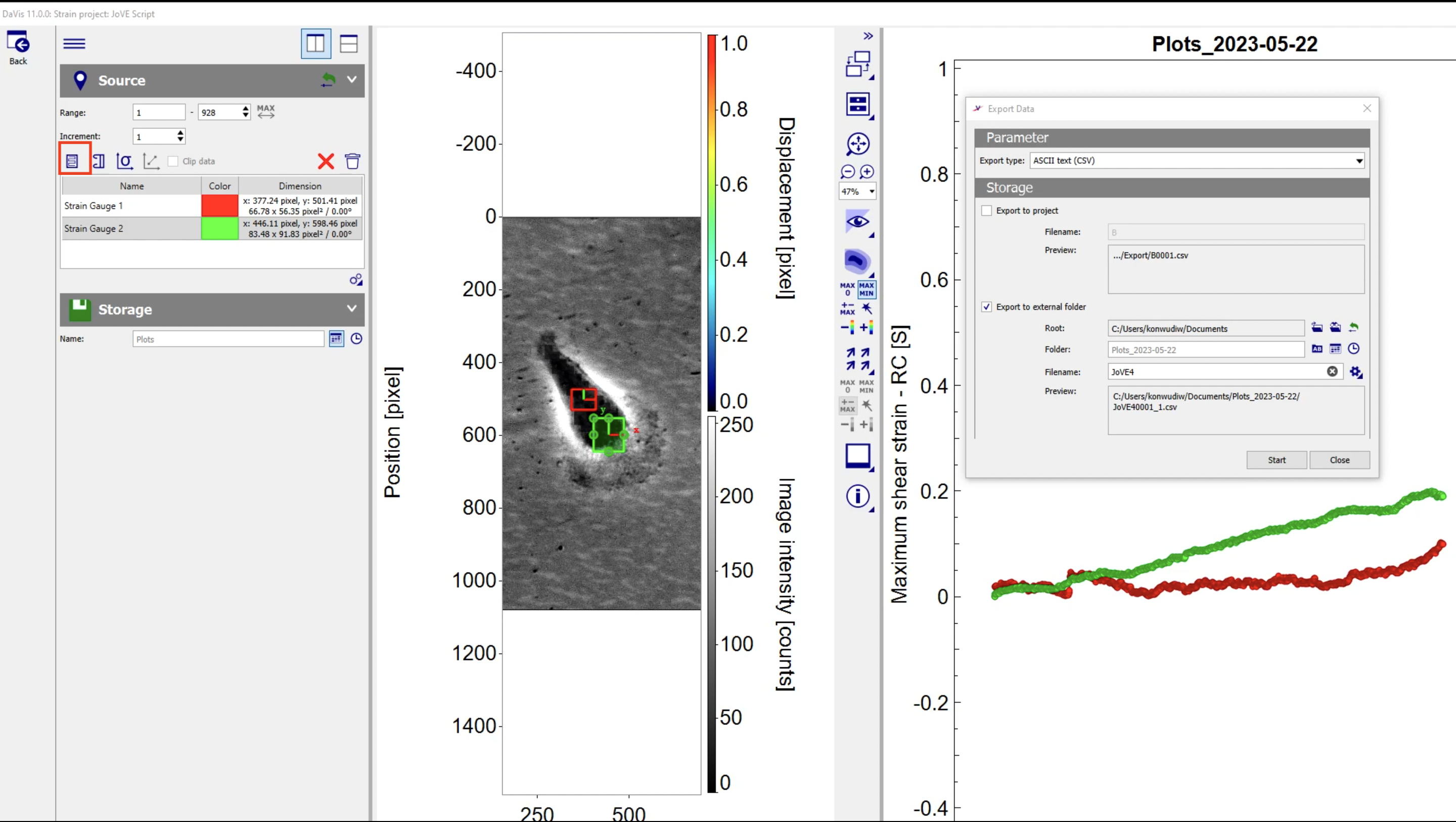
Task: Click the red X delete icon
Action: click(x=326, y=161)
